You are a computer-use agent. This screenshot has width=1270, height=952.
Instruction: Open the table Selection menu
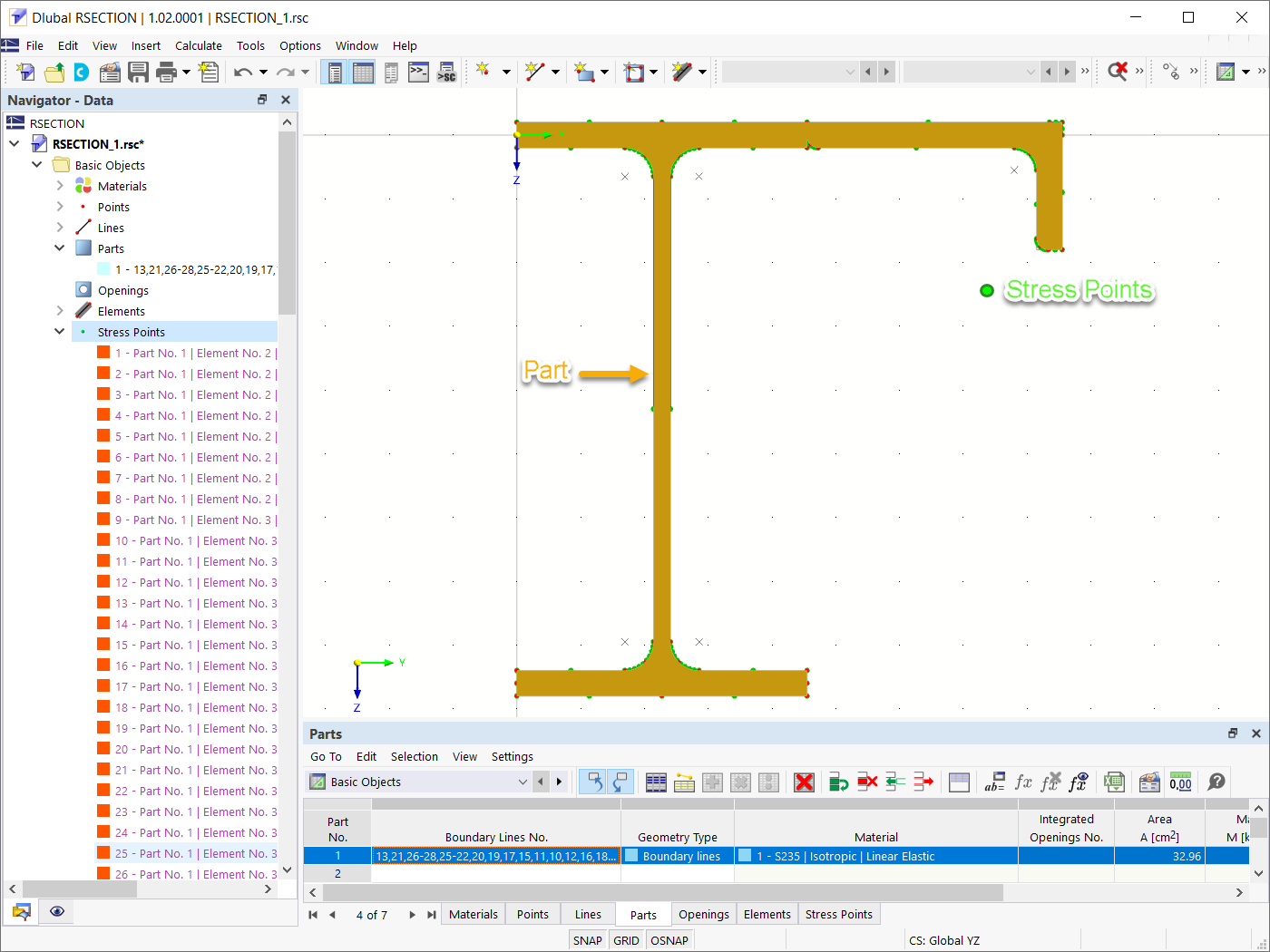click(x=415, y=756)
